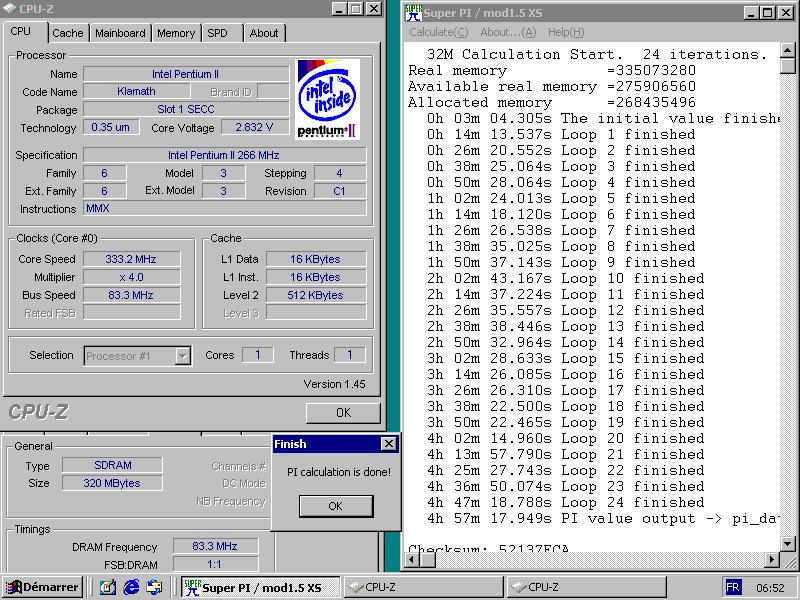Screen dimensions: 800x600
Task: Click the Cores value 1
Action: point(258,355)
